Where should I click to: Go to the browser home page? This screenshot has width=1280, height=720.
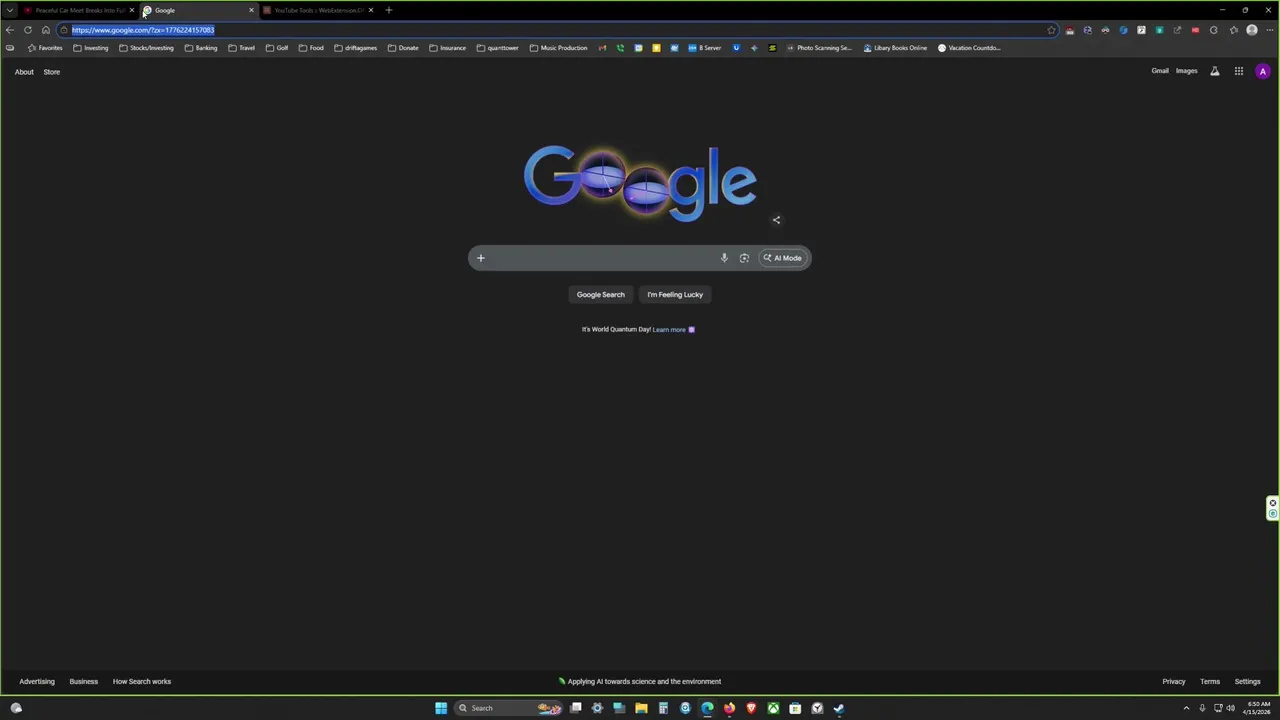46,30
